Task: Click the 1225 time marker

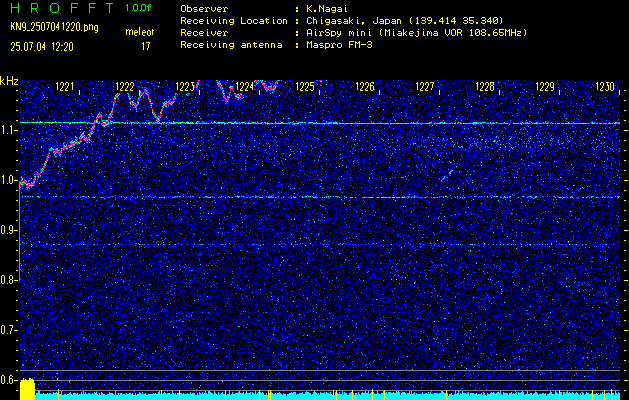Action: (305, 87)
